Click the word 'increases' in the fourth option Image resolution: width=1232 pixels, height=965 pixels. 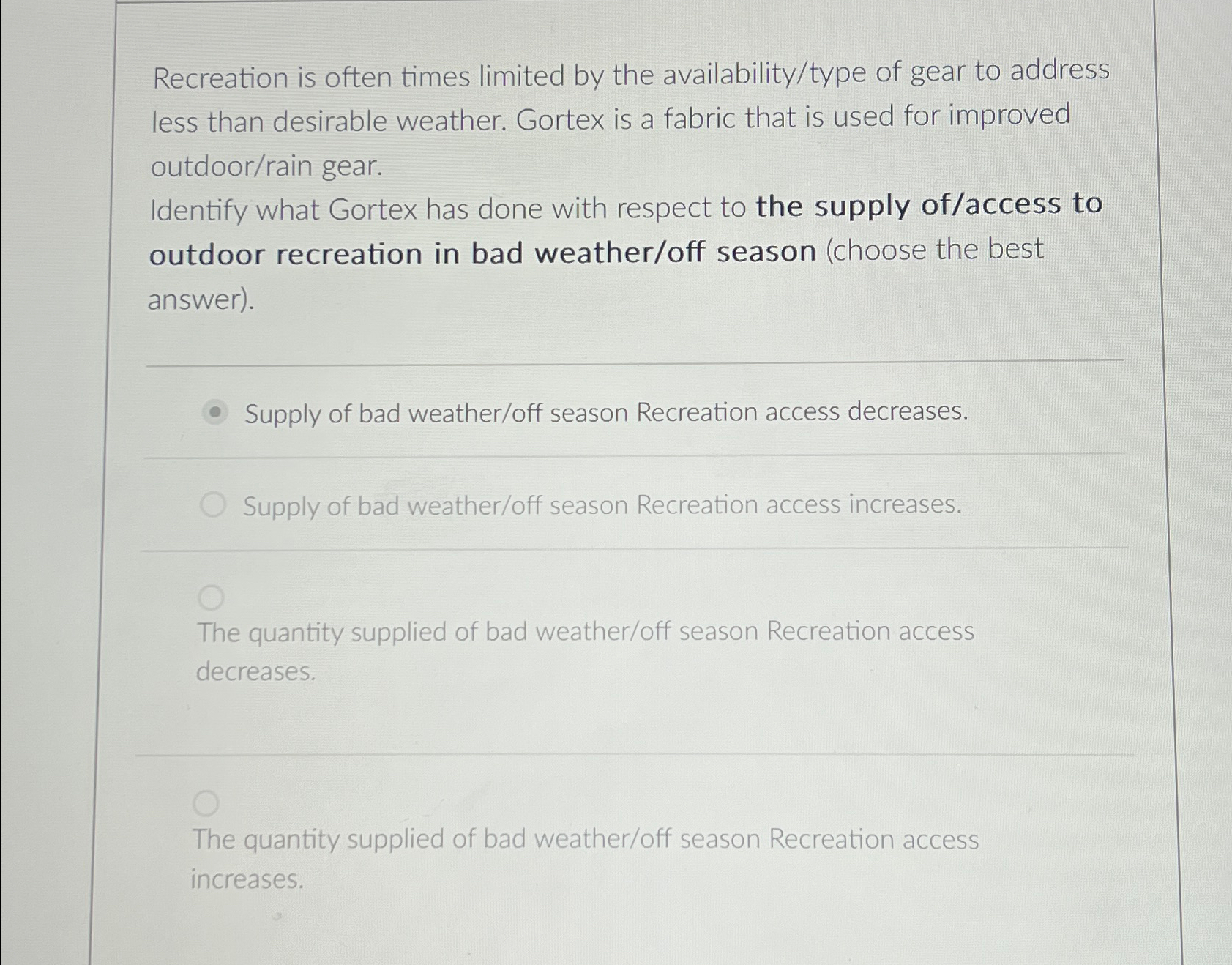coord(246,879)
